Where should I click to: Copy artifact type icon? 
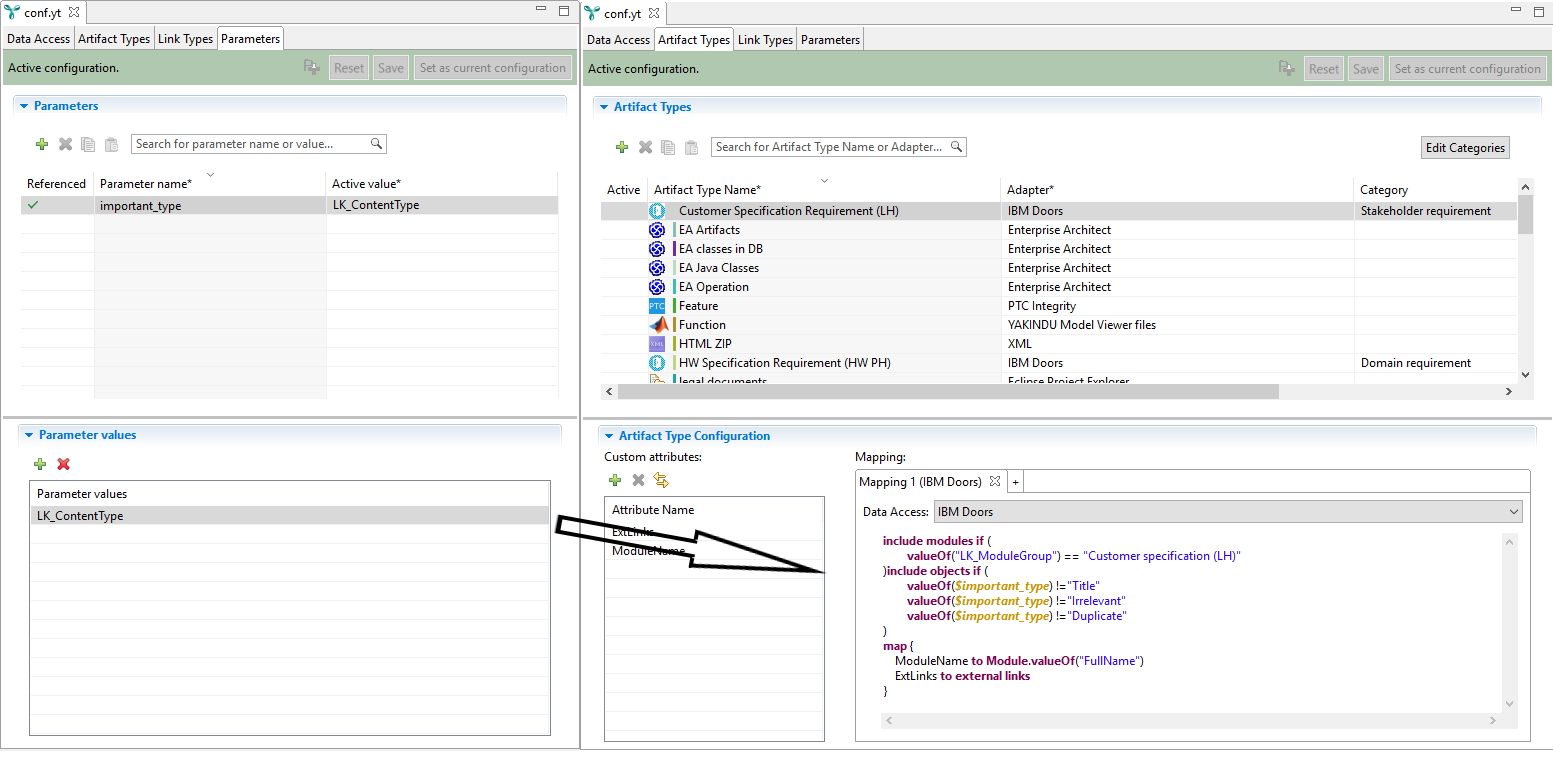coord(668,147)
